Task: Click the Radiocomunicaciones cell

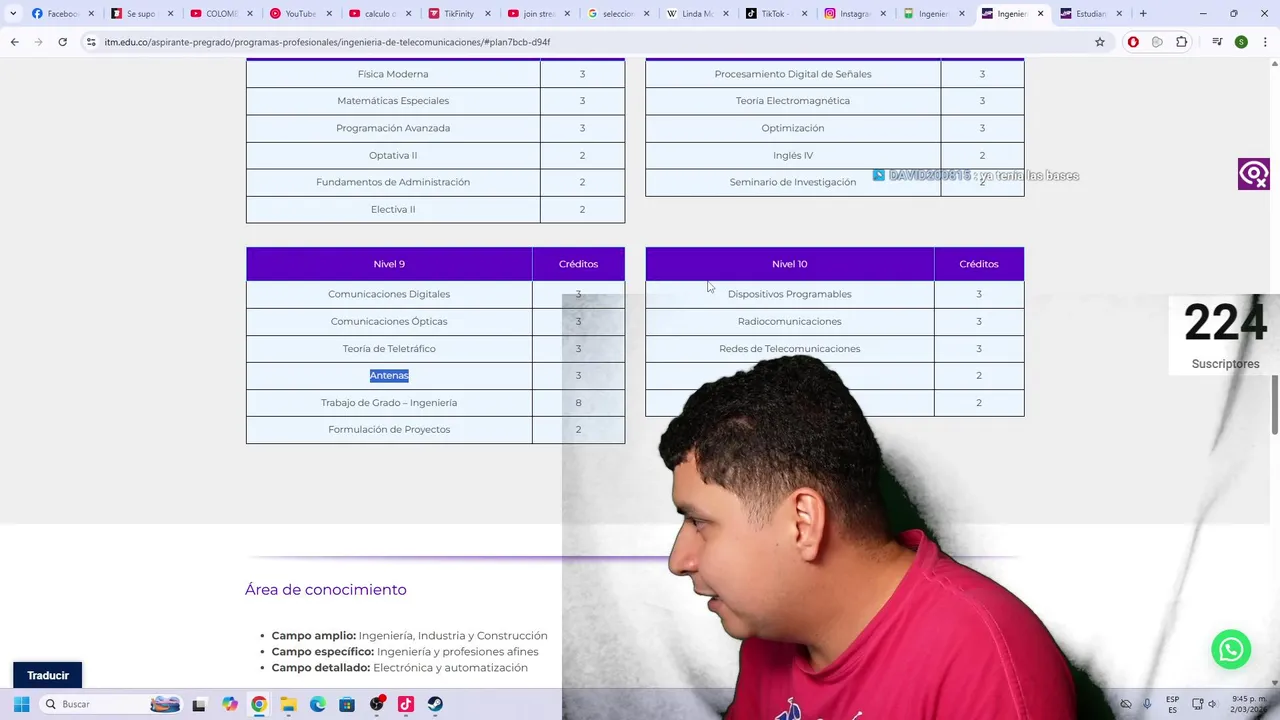Action: 790,321
